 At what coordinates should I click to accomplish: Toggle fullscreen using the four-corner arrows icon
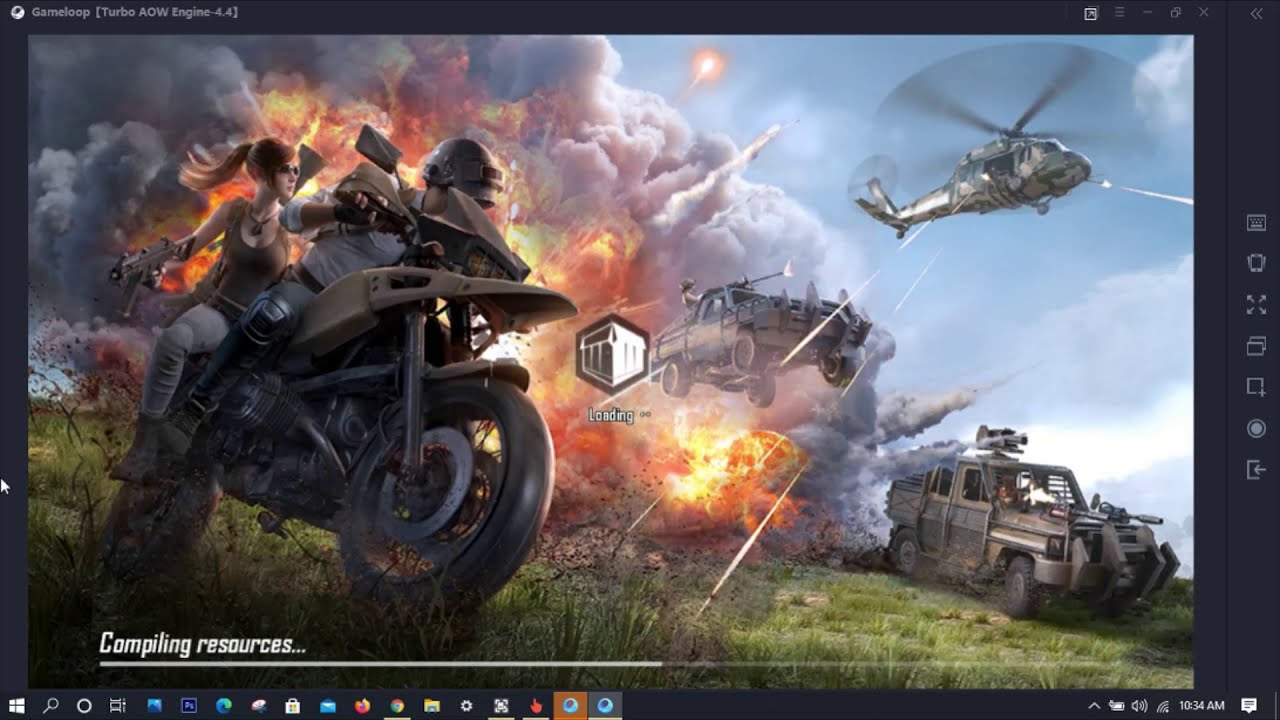pyautogui.click(x=1256, y=305)
